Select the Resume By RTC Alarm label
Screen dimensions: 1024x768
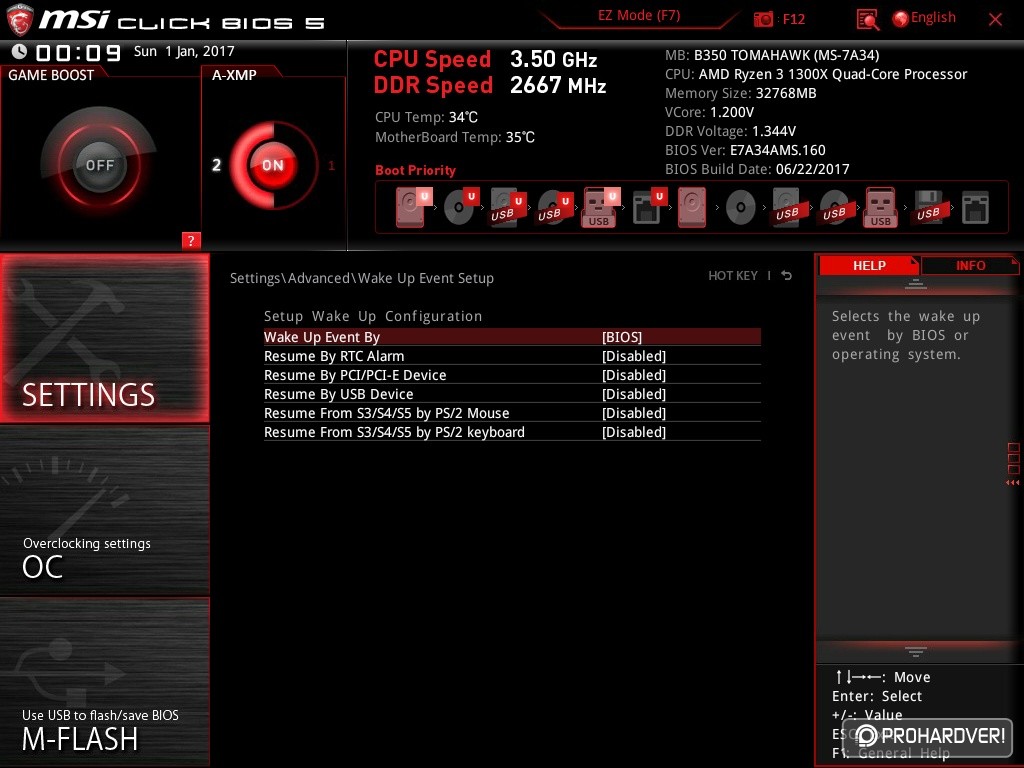click(x=334, y=356)
